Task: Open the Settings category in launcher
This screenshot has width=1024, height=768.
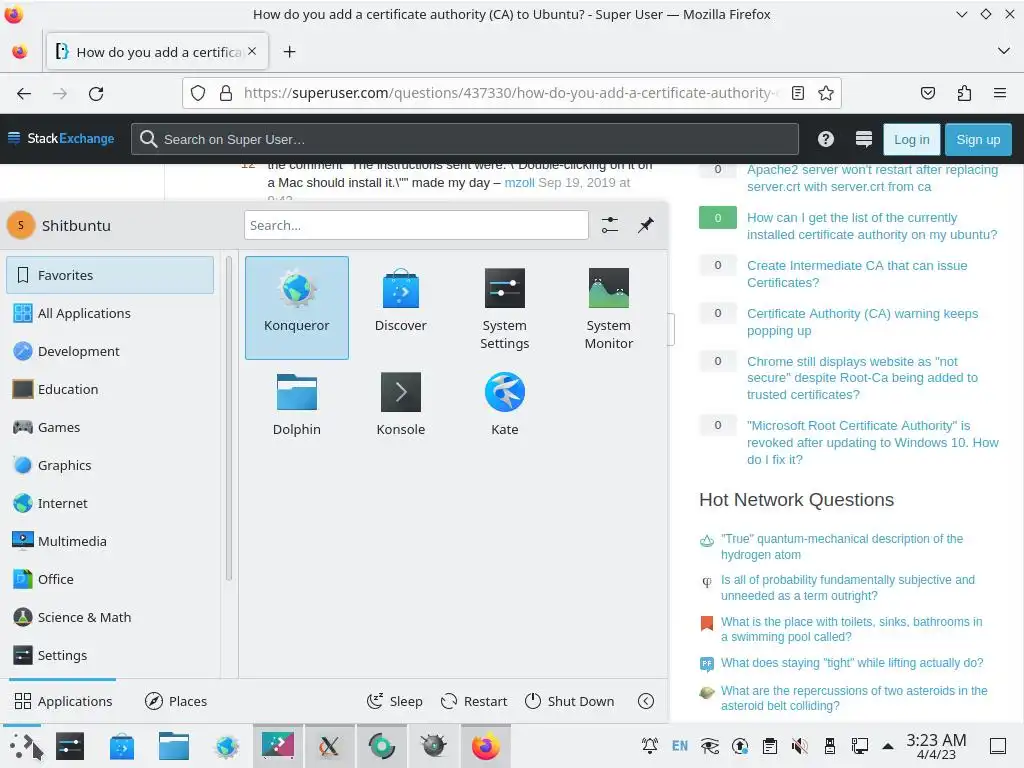Action: click(110, 655)
